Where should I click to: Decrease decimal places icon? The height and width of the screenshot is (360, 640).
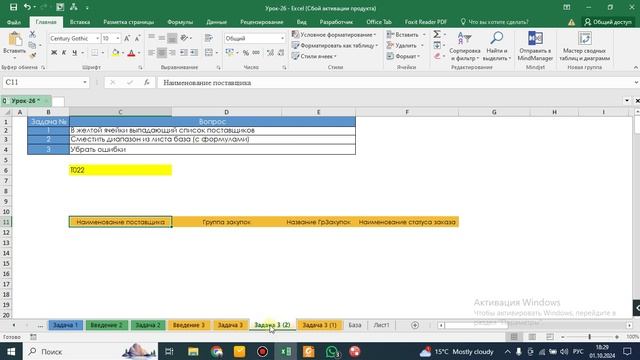pos(281,53)
